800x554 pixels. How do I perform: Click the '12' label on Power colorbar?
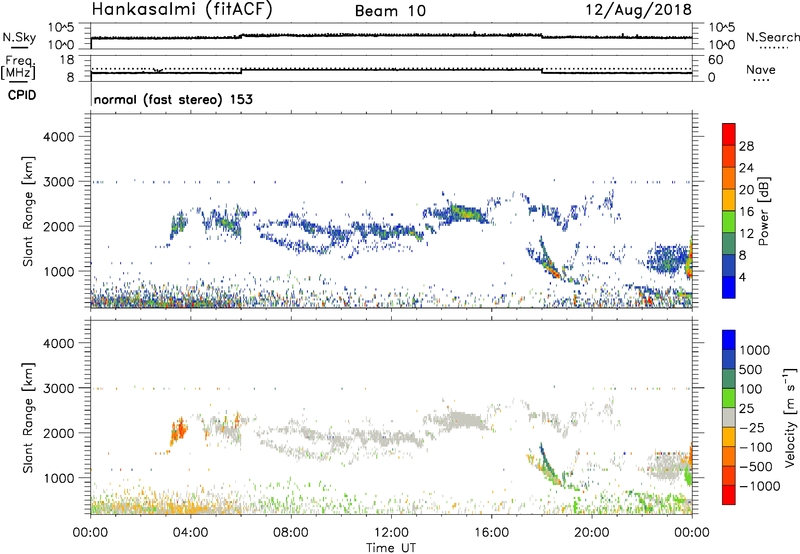pos(746,233)
